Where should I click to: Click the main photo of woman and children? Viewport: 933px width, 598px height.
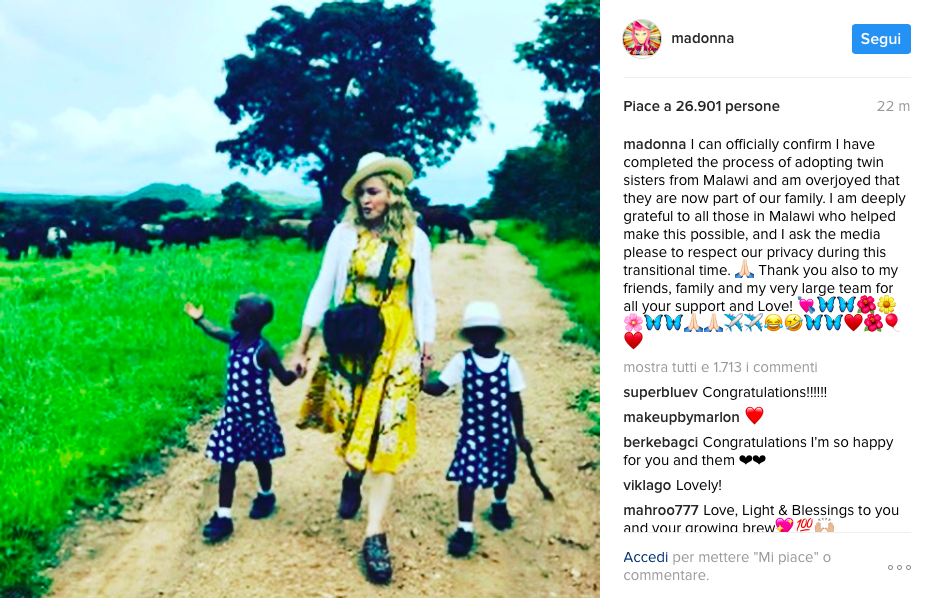pyautogui.click(x=300, y=299)
